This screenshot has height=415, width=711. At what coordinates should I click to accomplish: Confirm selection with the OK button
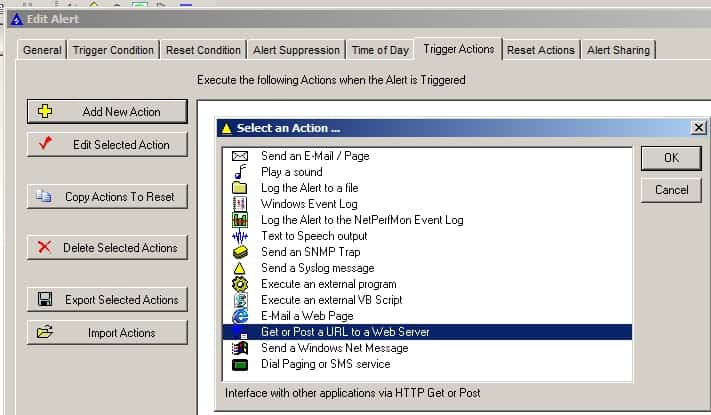671,158
